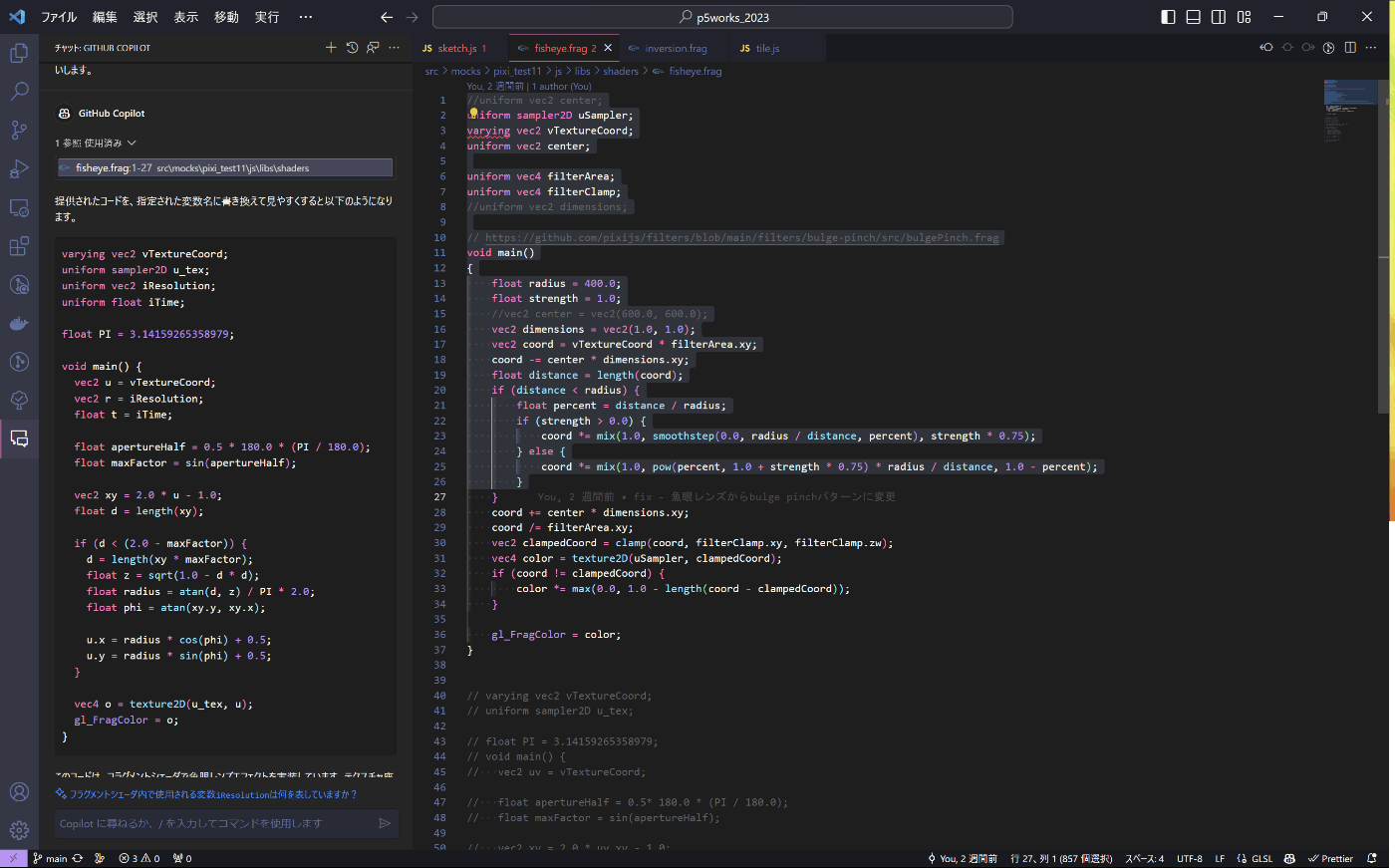This screenshot has height=868, width=1395.
Task: Open the 表示 menu
Action: 185,17
